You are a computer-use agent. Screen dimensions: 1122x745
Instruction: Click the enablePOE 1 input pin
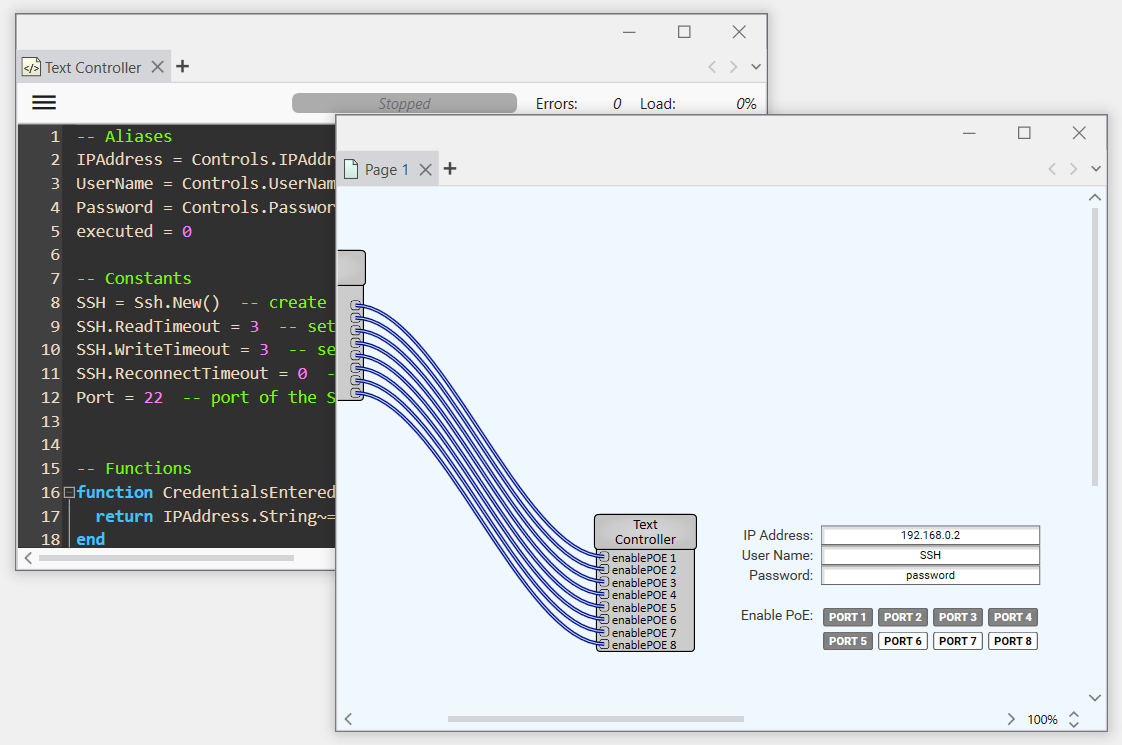[x=604, y=557]
